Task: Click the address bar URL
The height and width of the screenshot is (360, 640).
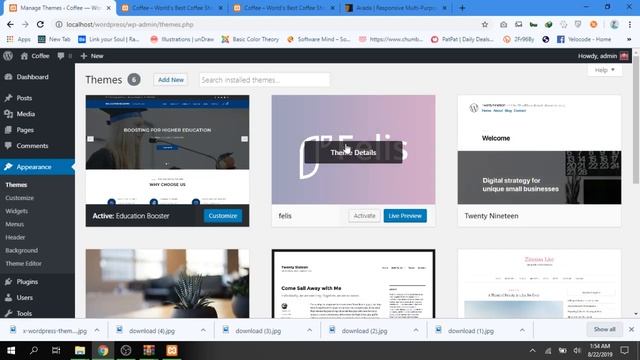Action: point(130,24)
